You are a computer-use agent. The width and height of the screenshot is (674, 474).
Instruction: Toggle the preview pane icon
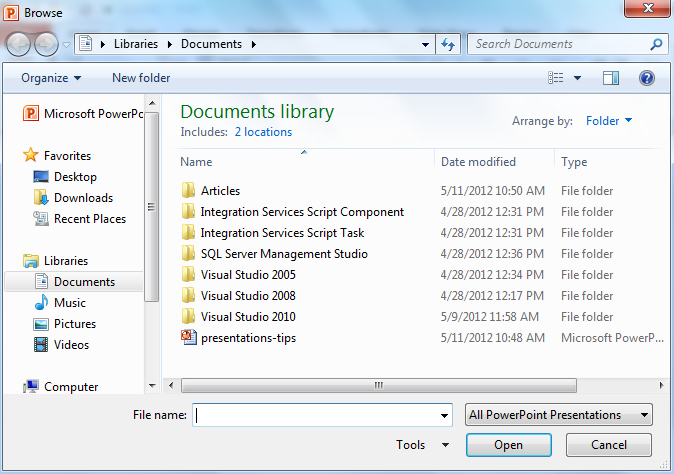click(610, 78)
